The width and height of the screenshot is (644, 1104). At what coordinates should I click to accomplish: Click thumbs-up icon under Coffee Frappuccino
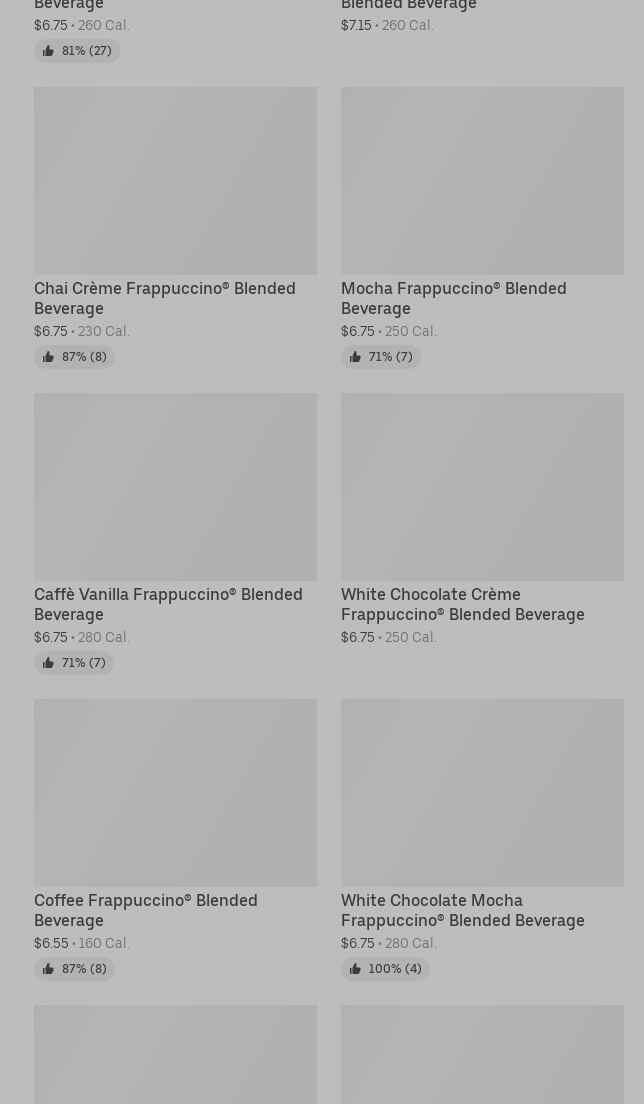point(48,969)
